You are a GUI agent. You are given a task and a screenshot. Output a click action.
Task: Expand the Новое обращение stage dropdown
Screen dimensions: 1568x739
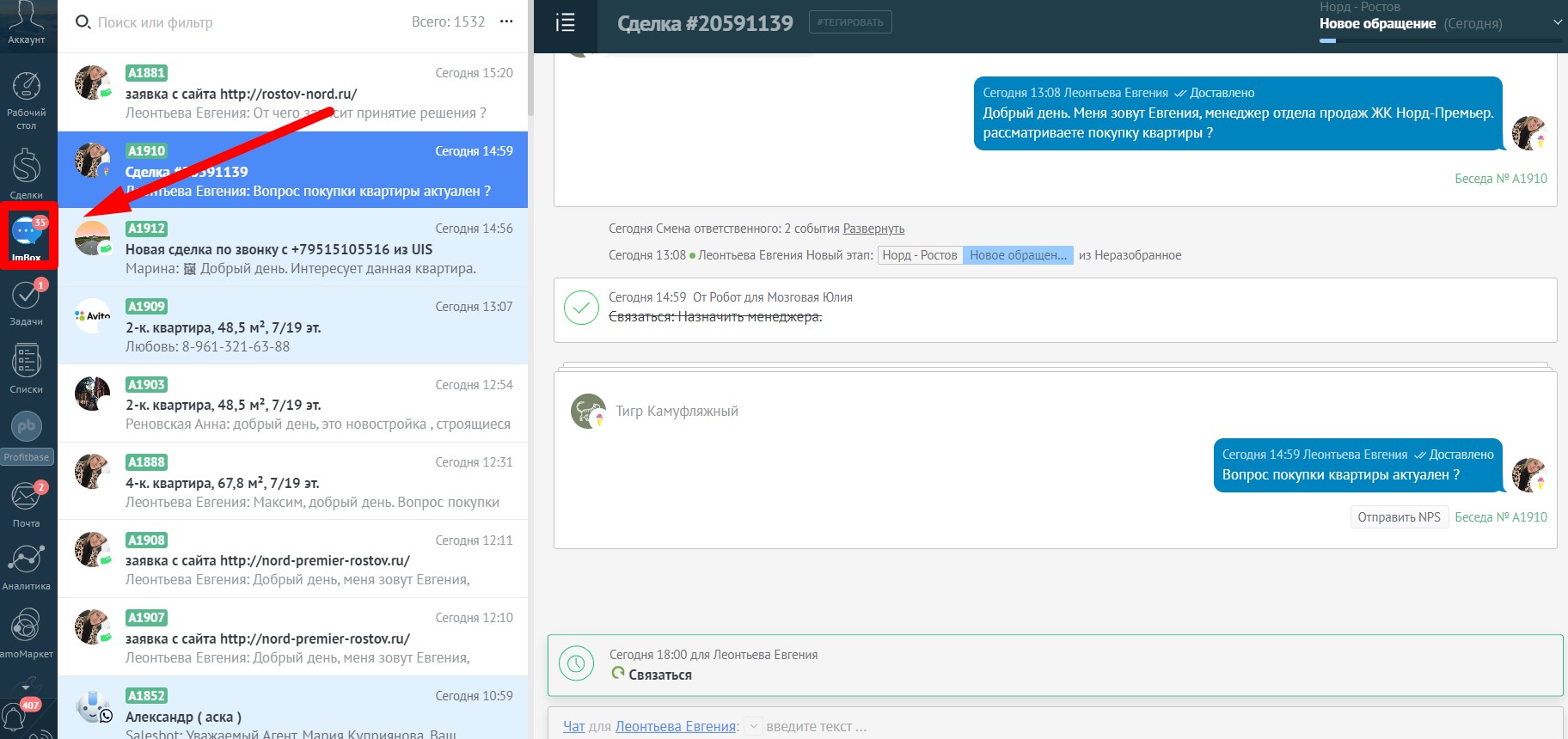point(1557,23)
